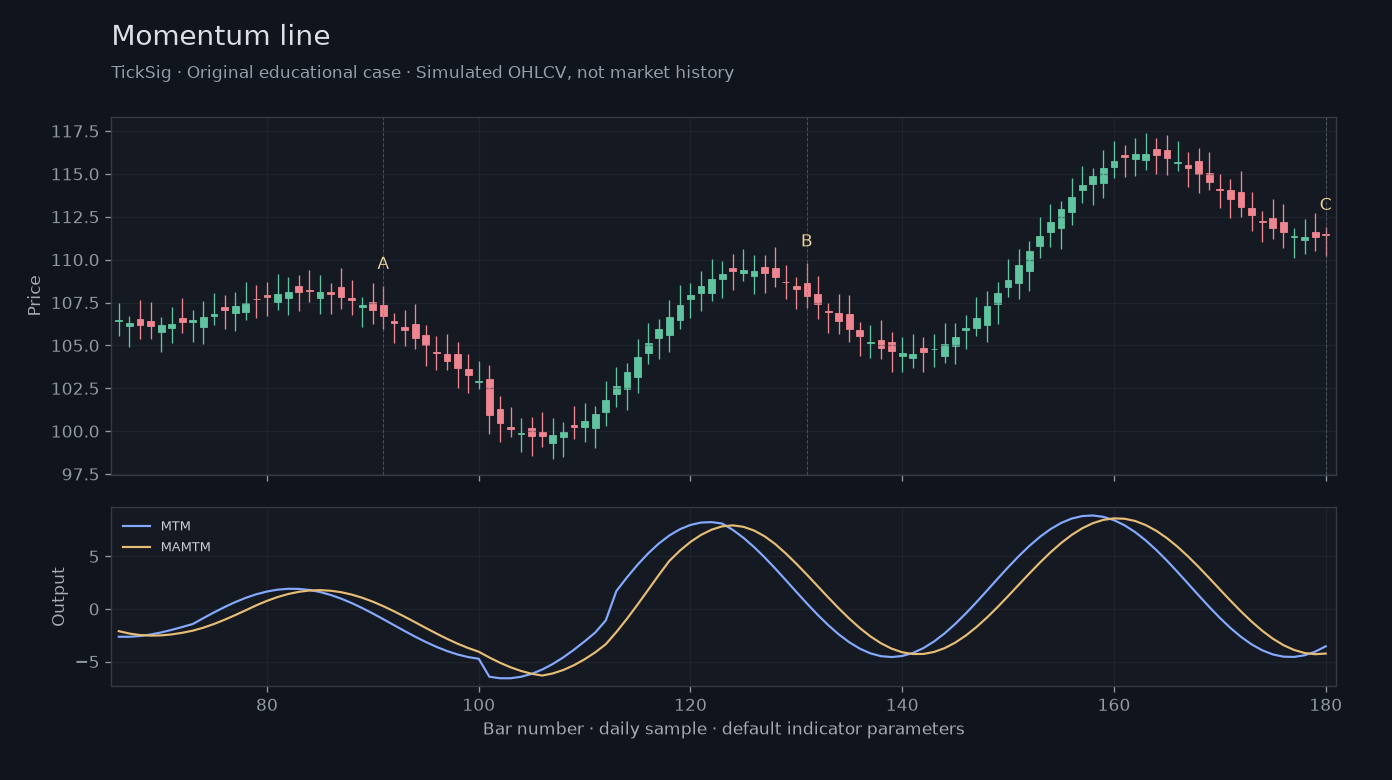Click the 100.0 price tick label
The image size is (1392, 780).
click(77, 432)
